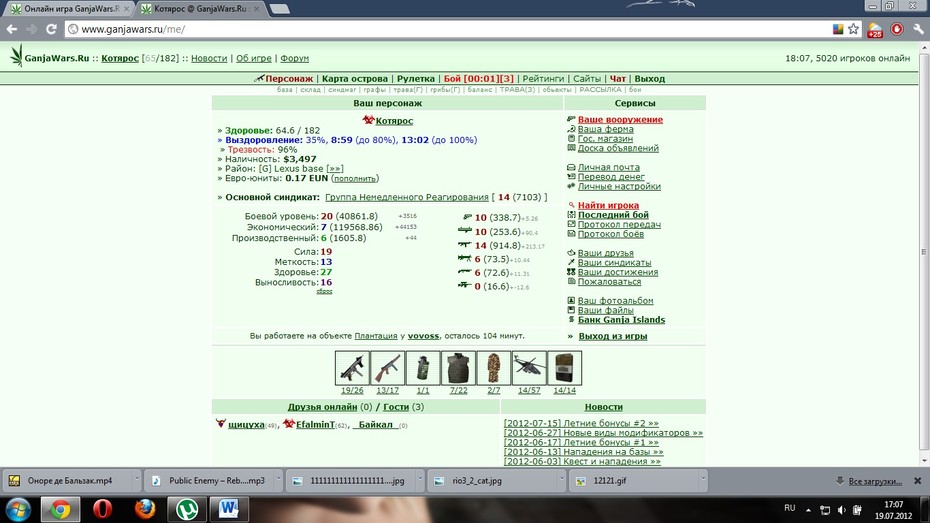The image size is (930, 523).
Task: Click the Гости guests link
Action: [396, 407]
